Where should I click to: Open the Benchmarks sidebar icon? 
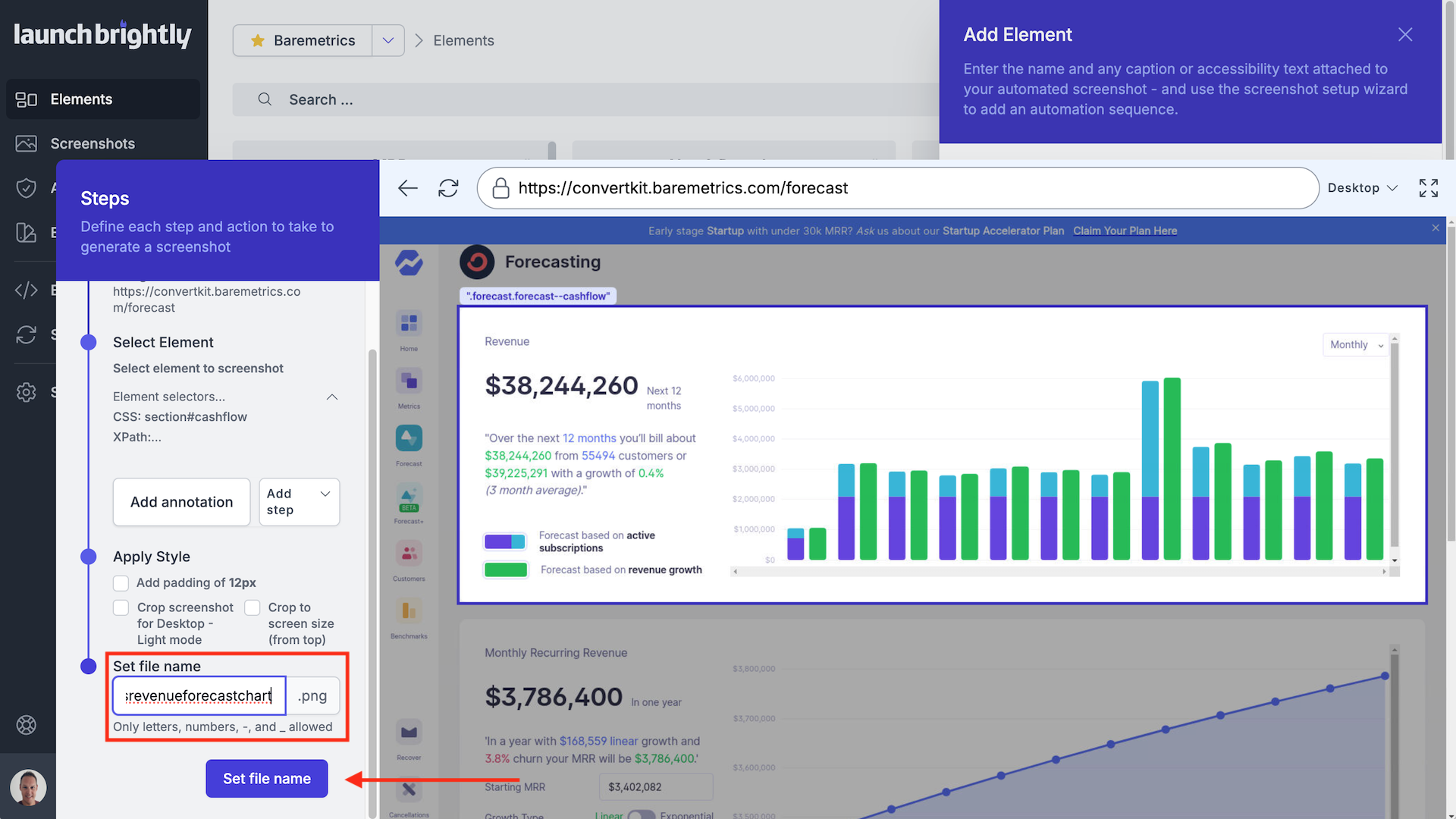[409, 611]
